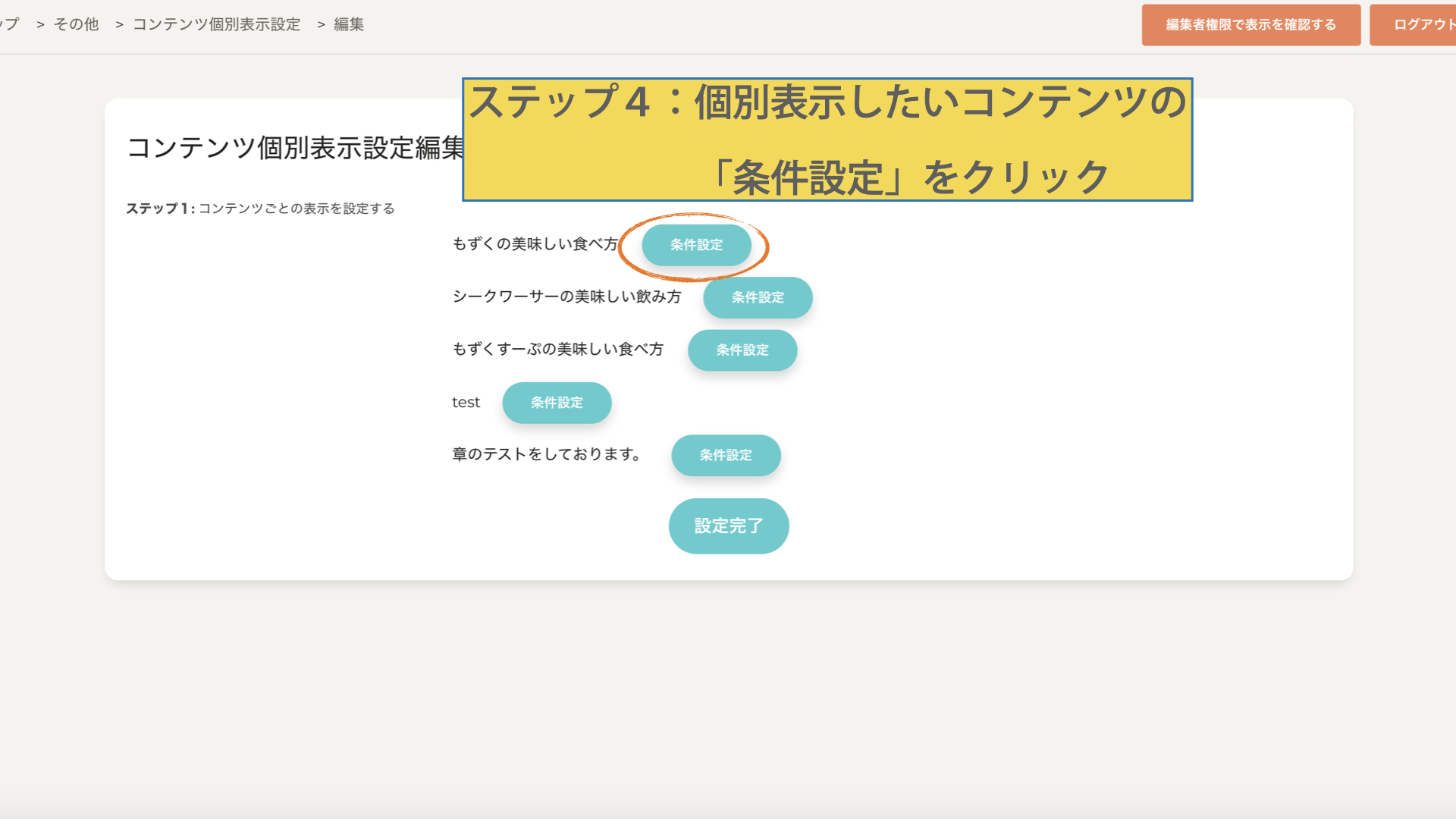Viewport: 1456px width, 819px height.
Task: Click the ステップ1 instruction text
Action: (260, 209)
